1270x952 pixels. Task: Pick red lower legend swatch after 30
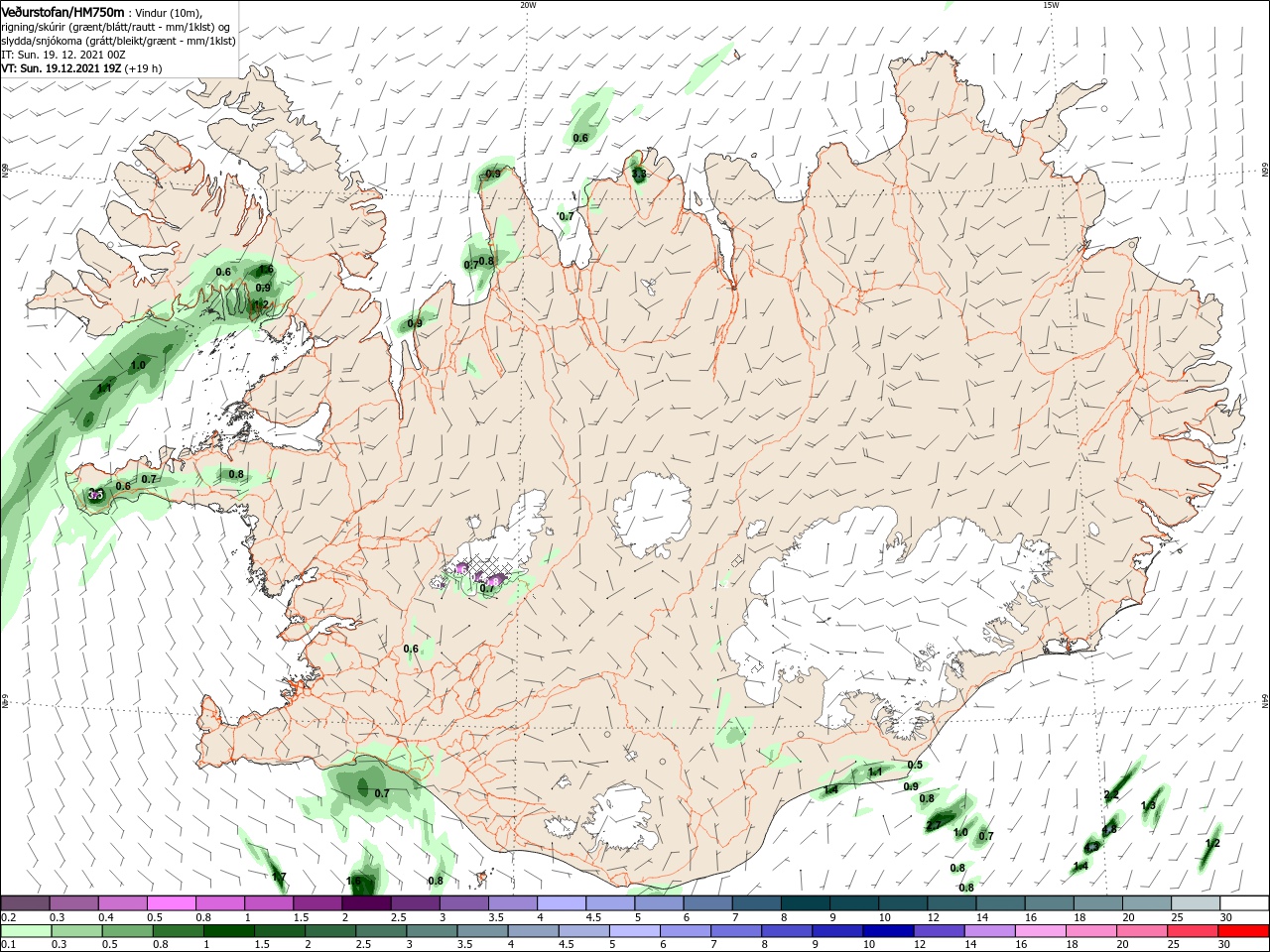click(1242, 930)
